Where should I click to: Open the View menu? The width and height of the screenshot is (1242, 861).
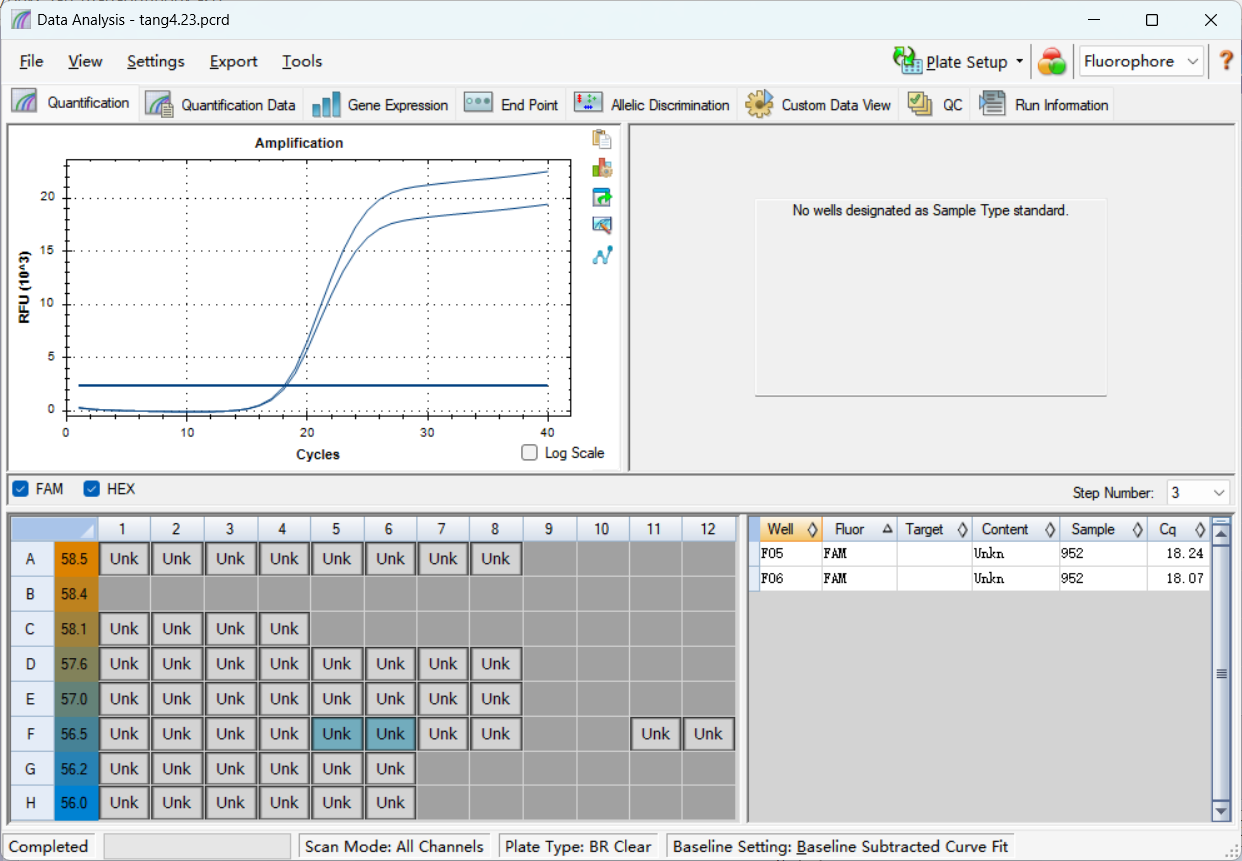(x=85, y=61)
